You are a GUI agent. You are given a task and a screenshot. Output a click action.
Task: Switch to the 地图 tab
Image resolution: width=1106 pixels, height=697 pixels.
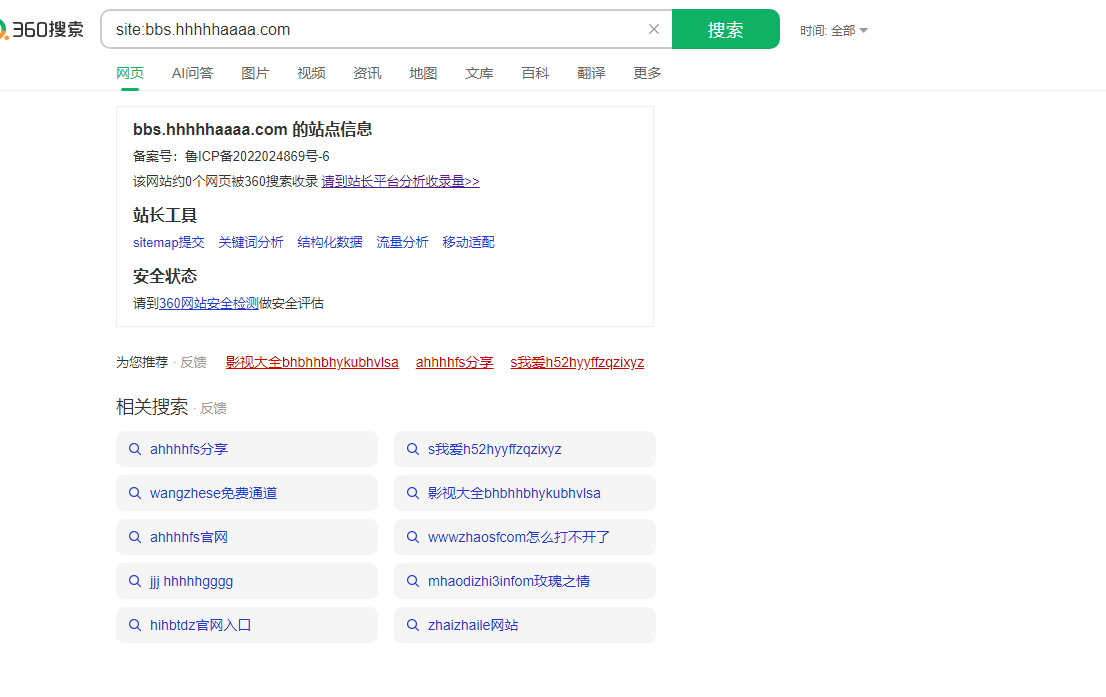423,73
